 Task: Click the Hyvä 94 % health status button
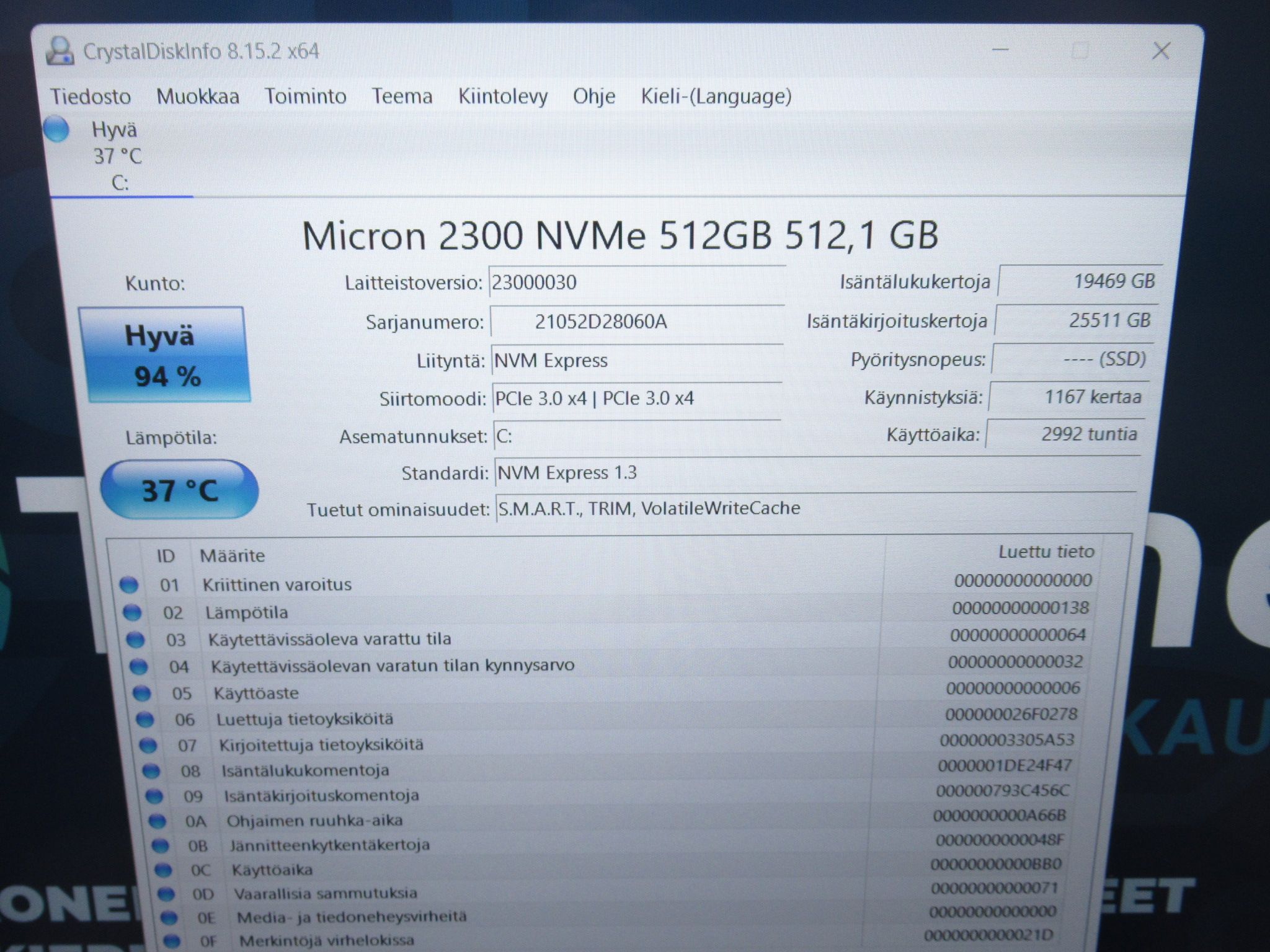164,355
